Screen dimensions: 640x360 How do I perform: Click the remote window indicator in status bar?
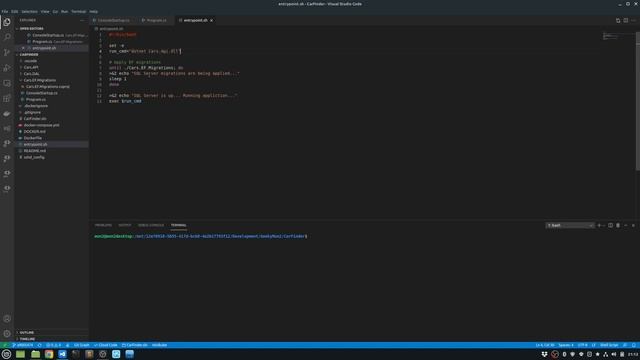tap(5, 345)
